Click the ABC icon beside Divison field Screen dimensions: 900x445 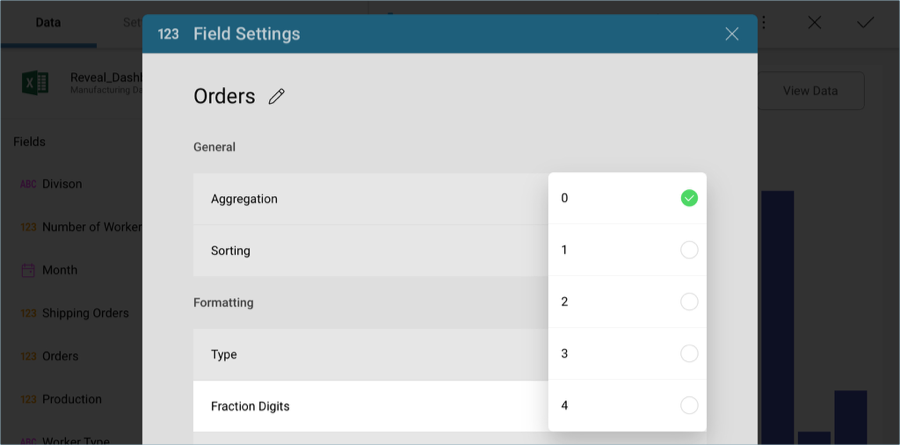[x=28, y=184]
